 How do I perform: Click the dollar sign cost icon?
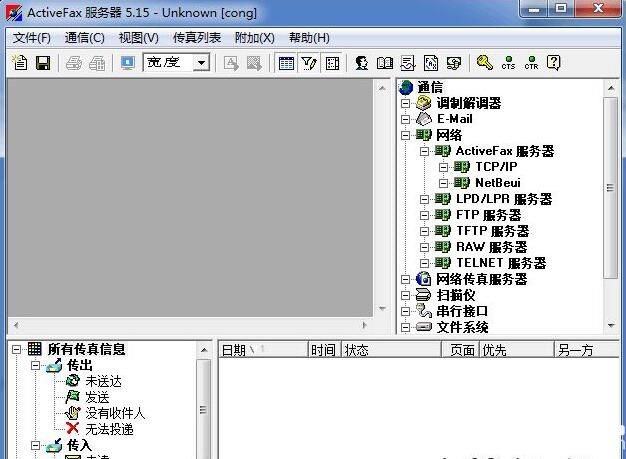[x=454, y=63]
